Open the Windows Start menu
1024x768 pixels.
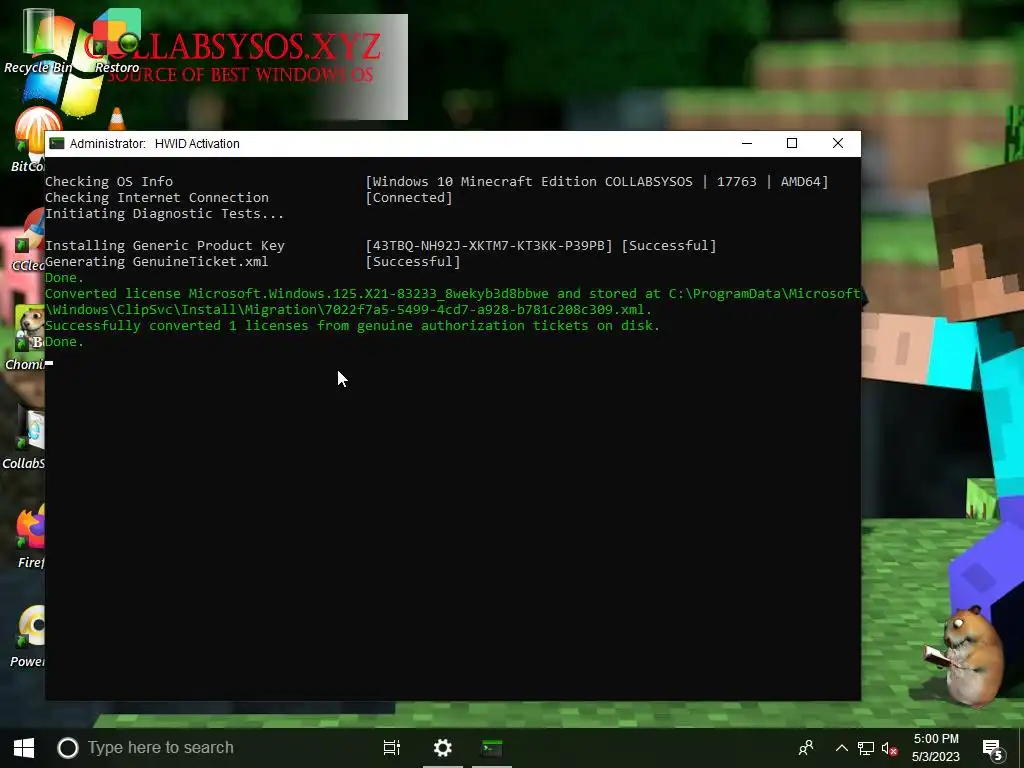pos(24,748)
